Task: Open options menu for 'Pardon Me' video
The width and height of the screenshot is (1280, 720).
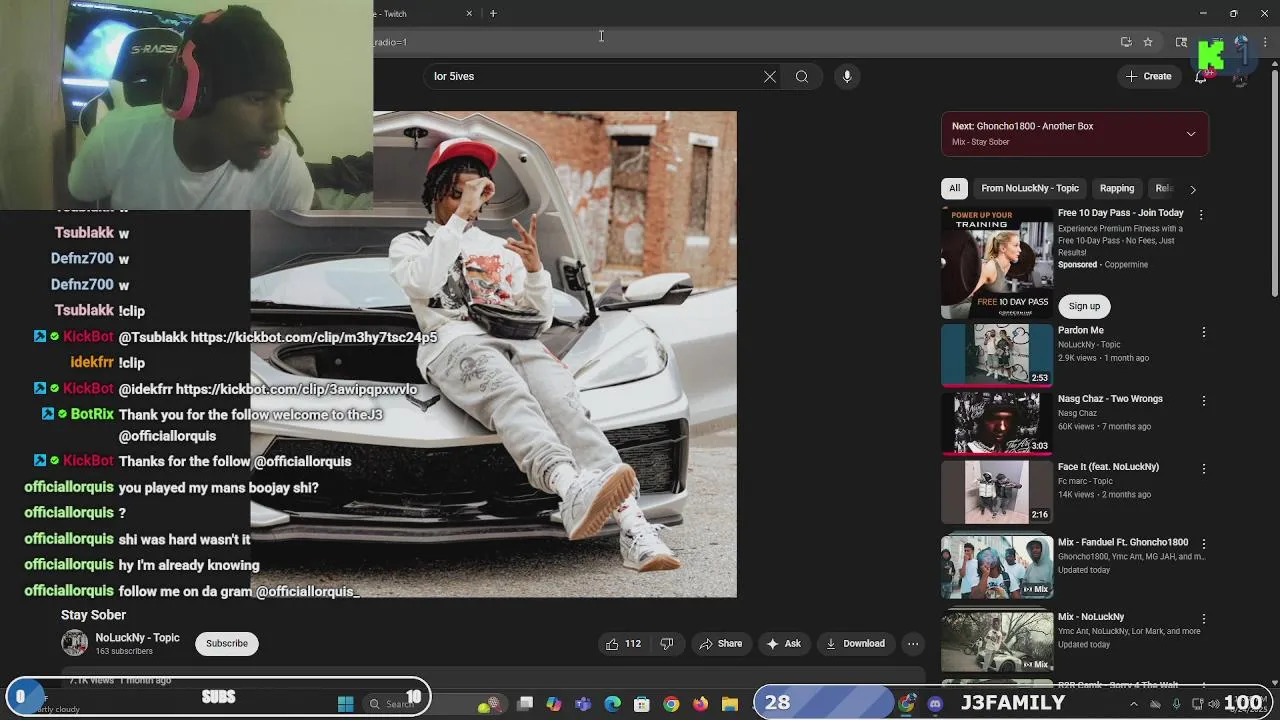Action: point(1204,332)
